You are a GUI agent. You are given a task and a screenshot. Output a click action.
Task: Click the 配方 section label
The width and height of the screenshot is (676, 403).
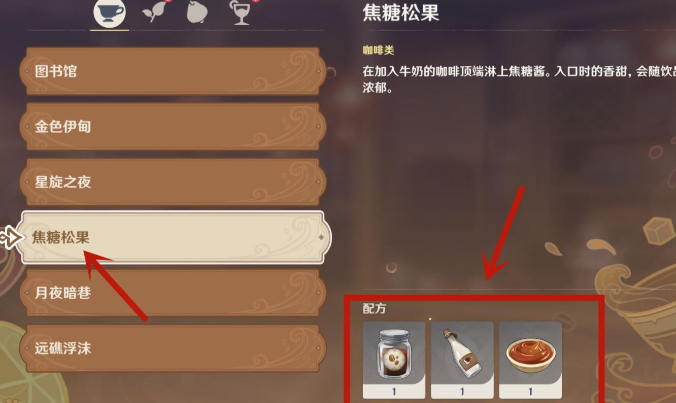click(374, 308)
